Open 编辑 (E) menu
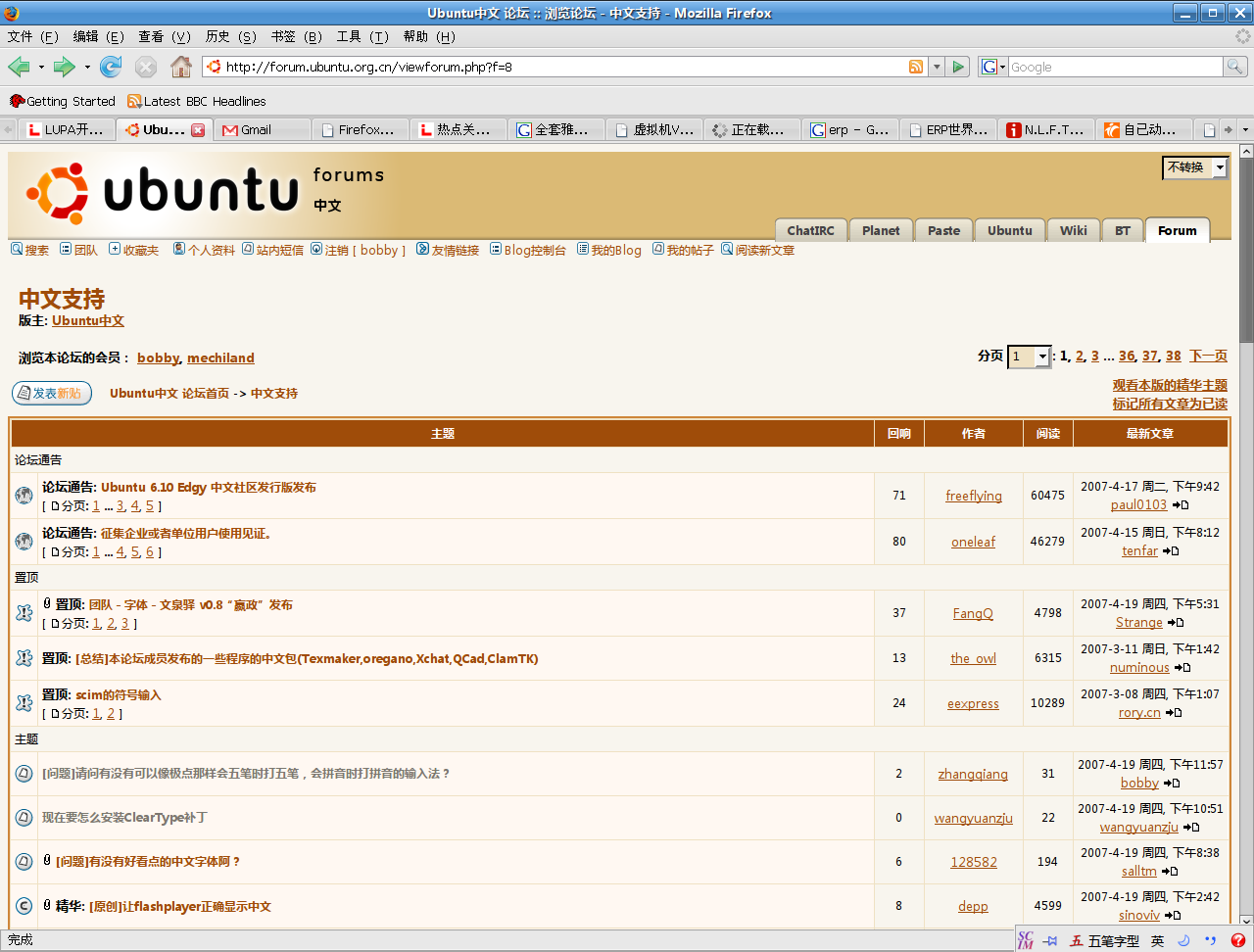The image size is (1254, 952). click(x=99, y=36)
